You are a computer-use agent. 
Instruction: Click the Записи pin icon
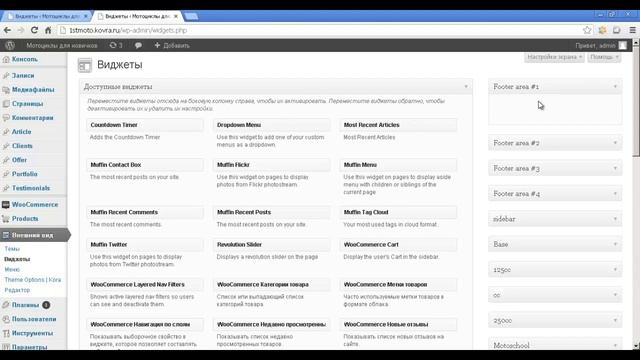click(6, 76)
